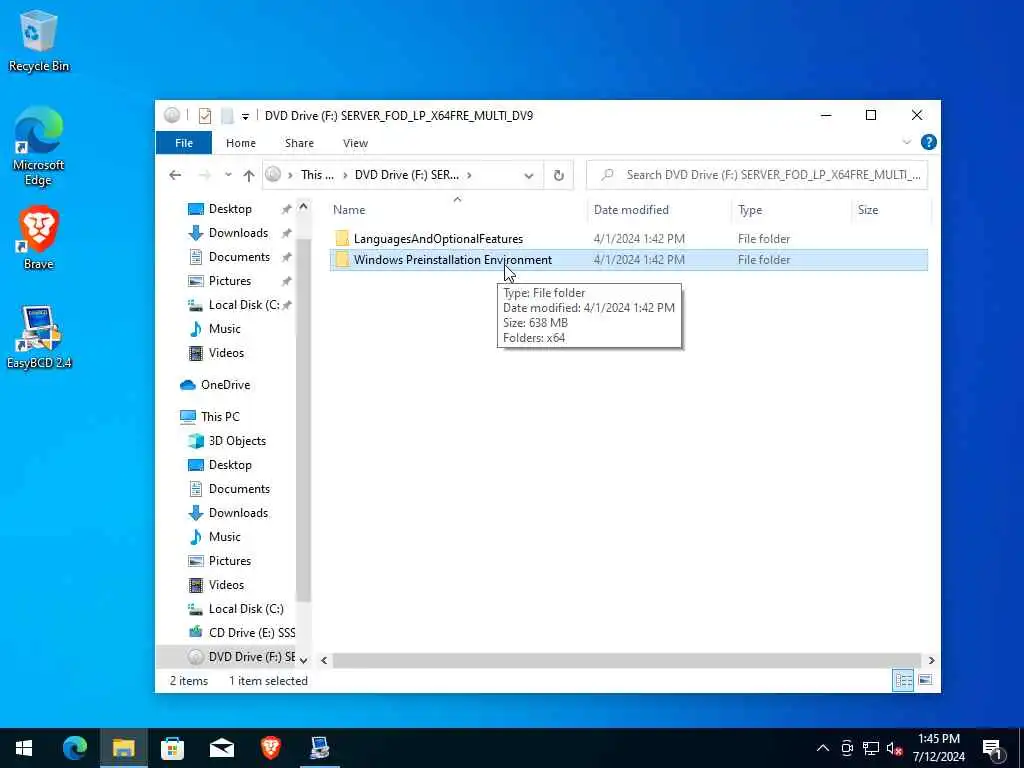Open the Brave desktop shortcut
Image resolution: width=1024 pixels, height=768 pixels.
pyautogui.click(x=39, y=238)
